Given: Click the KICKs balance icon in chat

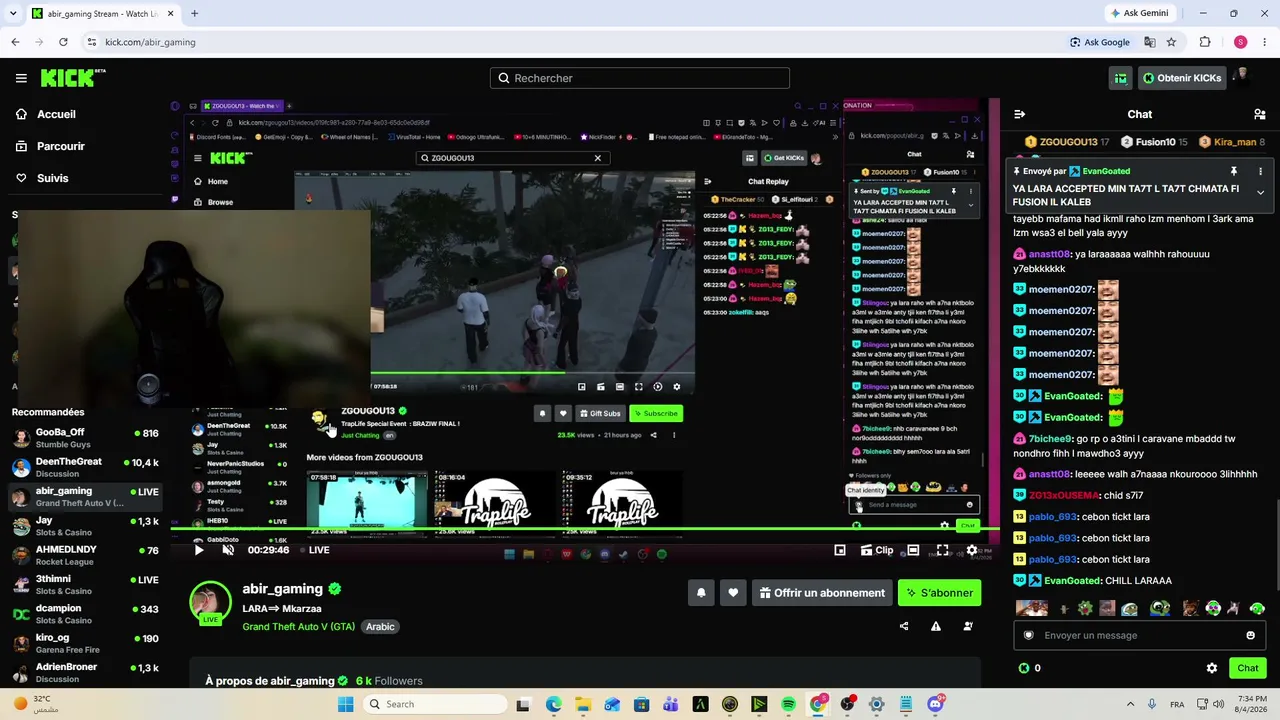Looking at the screenshot, I should click(1024, 668).
